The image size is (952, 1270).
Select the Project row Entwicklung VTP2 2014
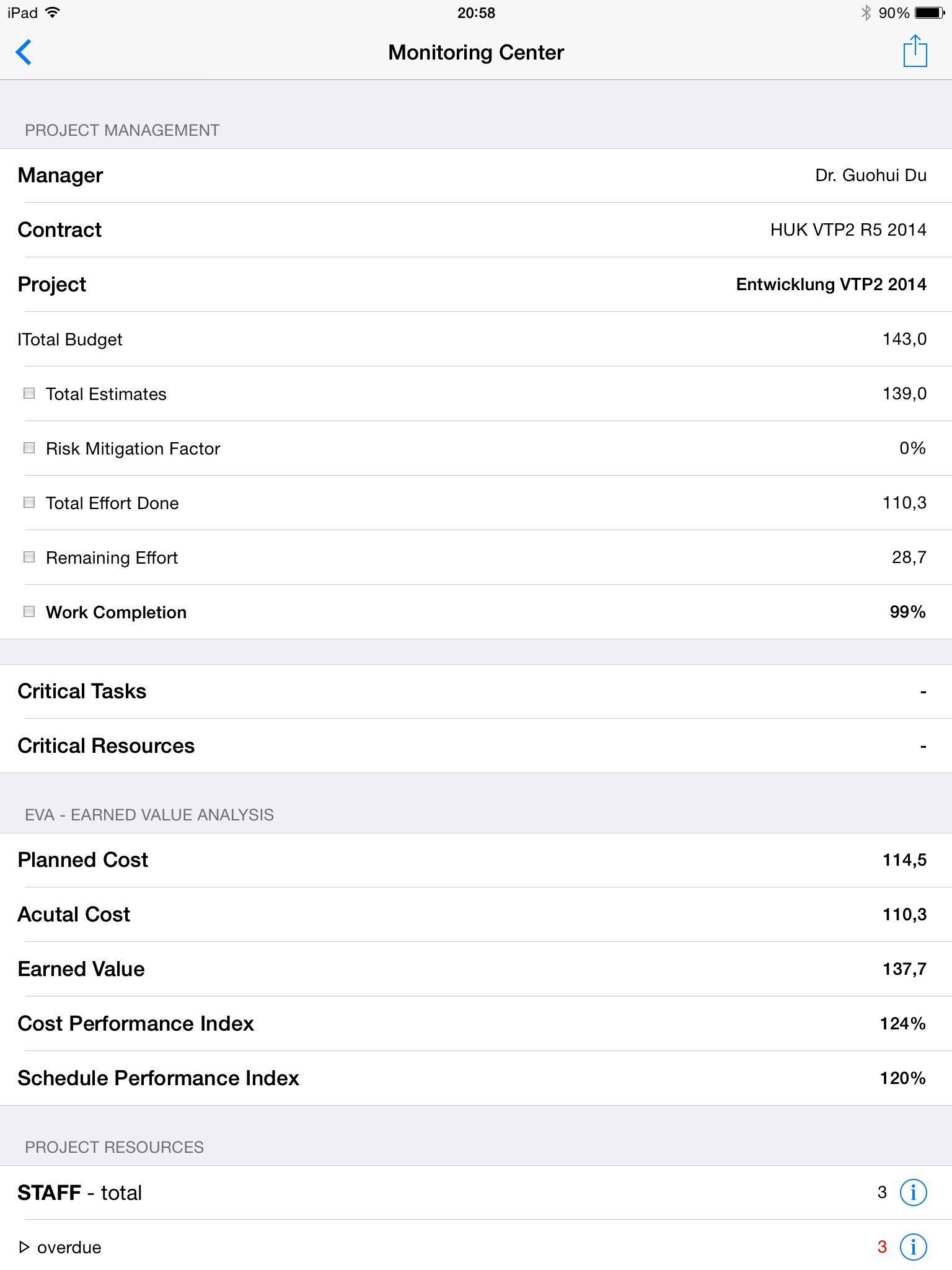(476, 284)
